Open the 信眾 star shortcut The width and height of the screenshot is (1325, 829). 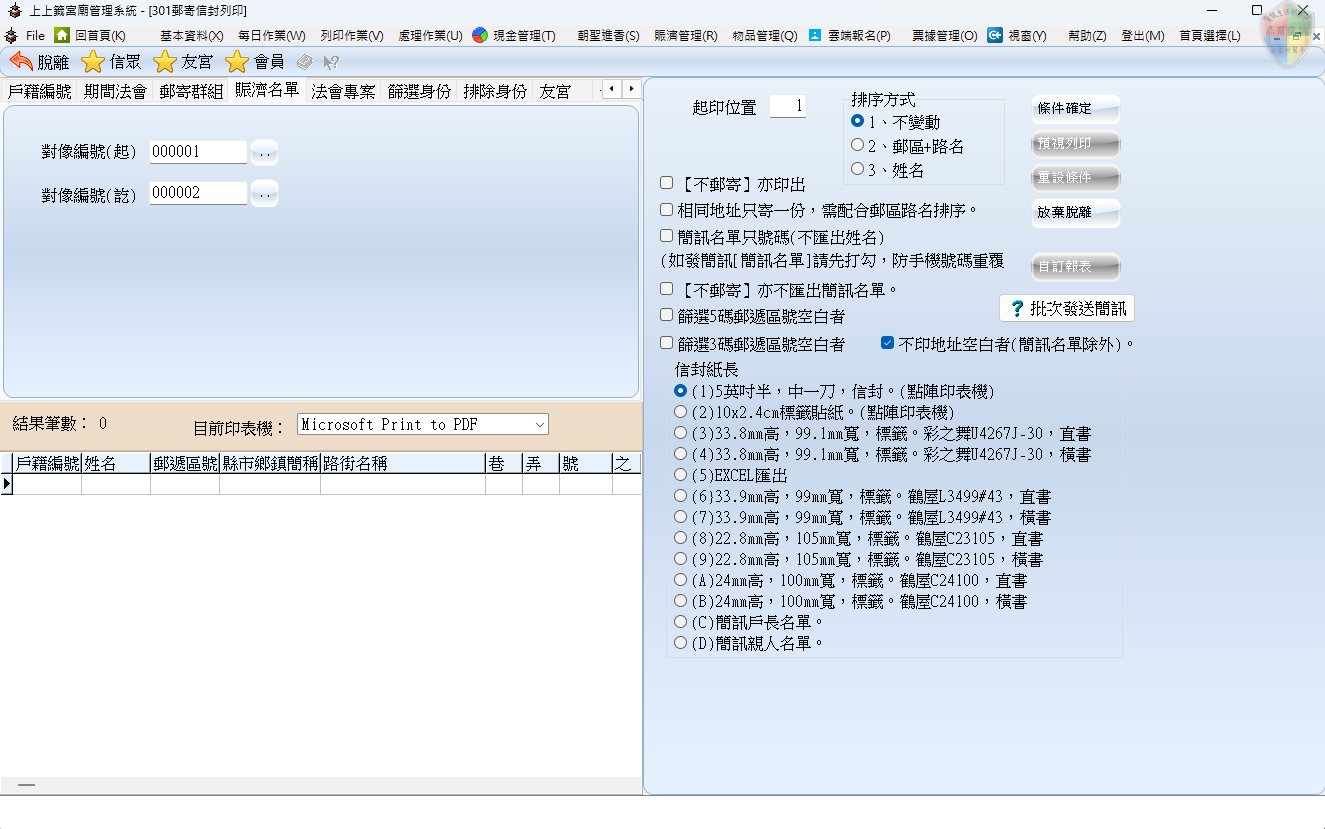93,62
